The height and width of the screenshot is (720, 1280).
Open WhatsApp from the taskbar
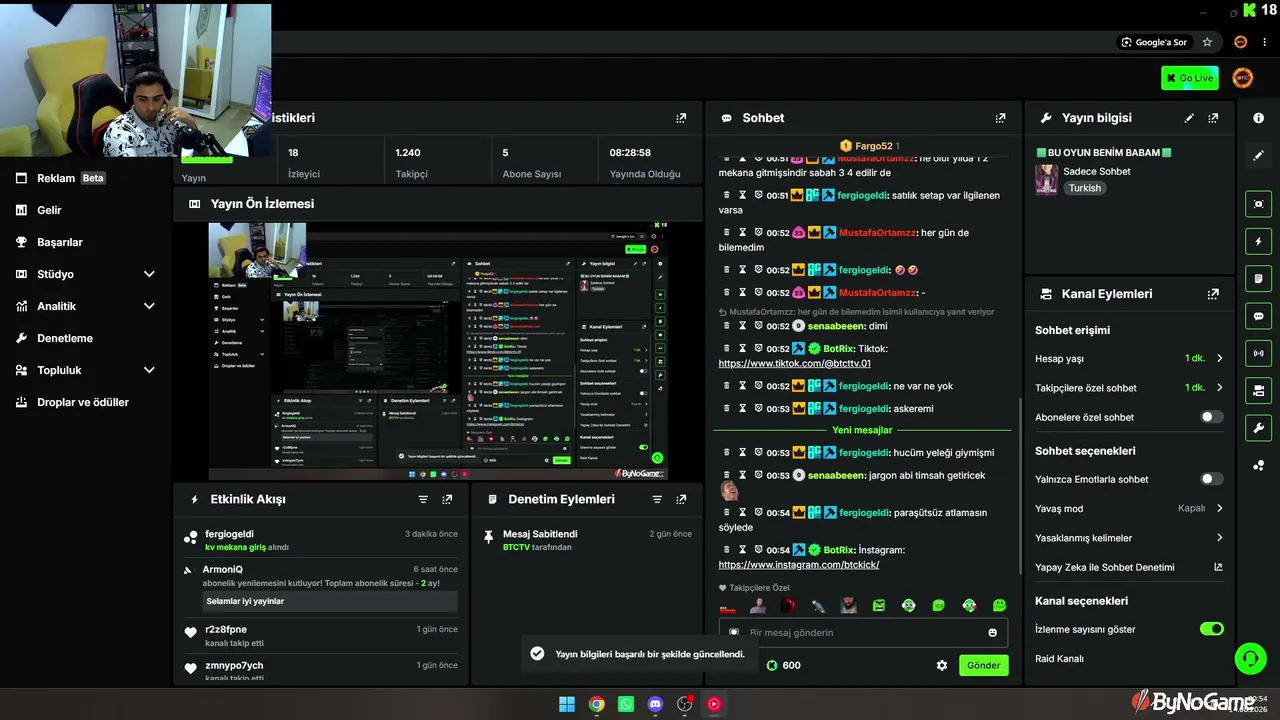(626, 704)
